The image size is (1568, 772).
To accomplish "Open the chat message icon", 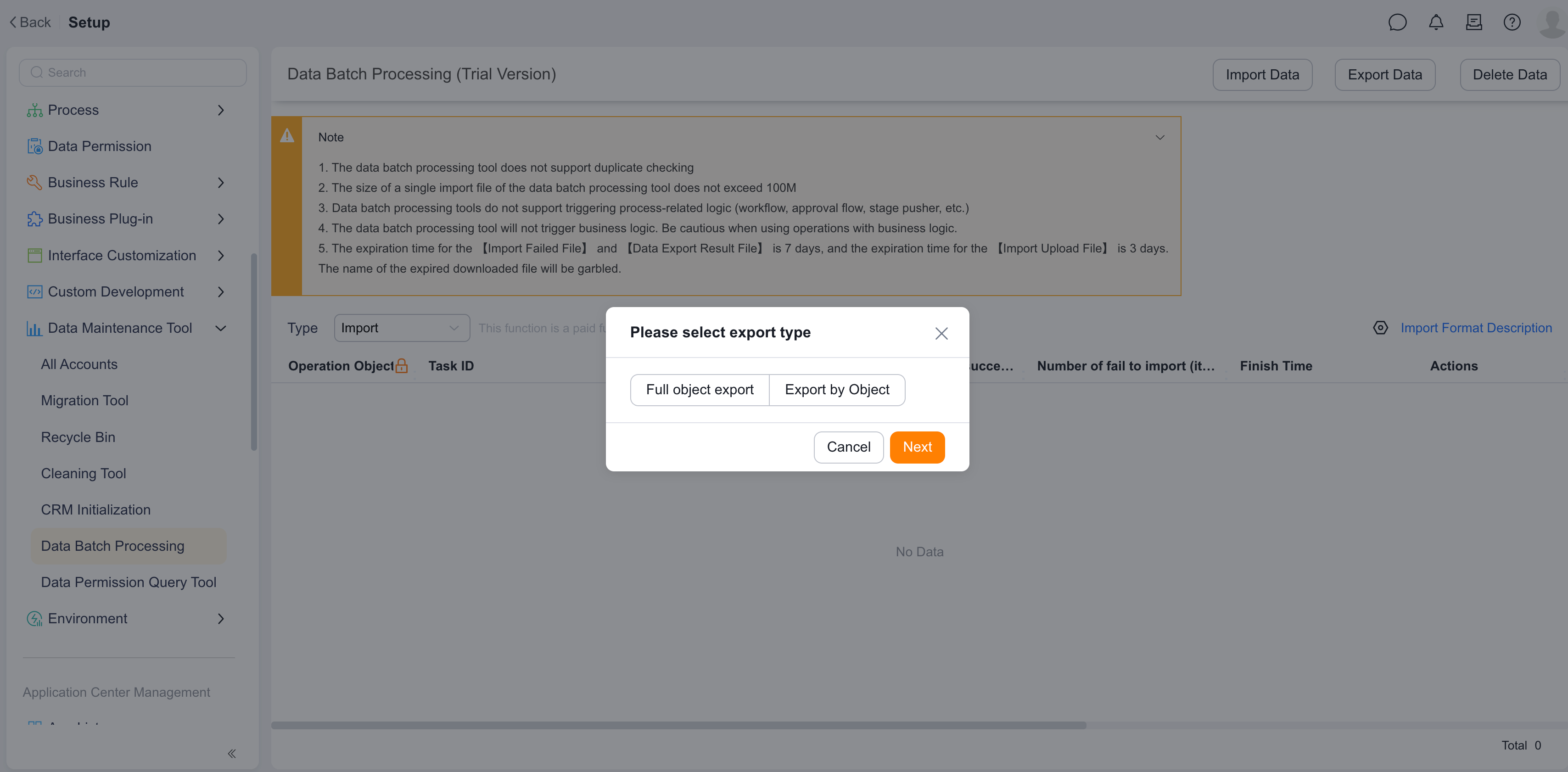I will (x=1397, y=22).
